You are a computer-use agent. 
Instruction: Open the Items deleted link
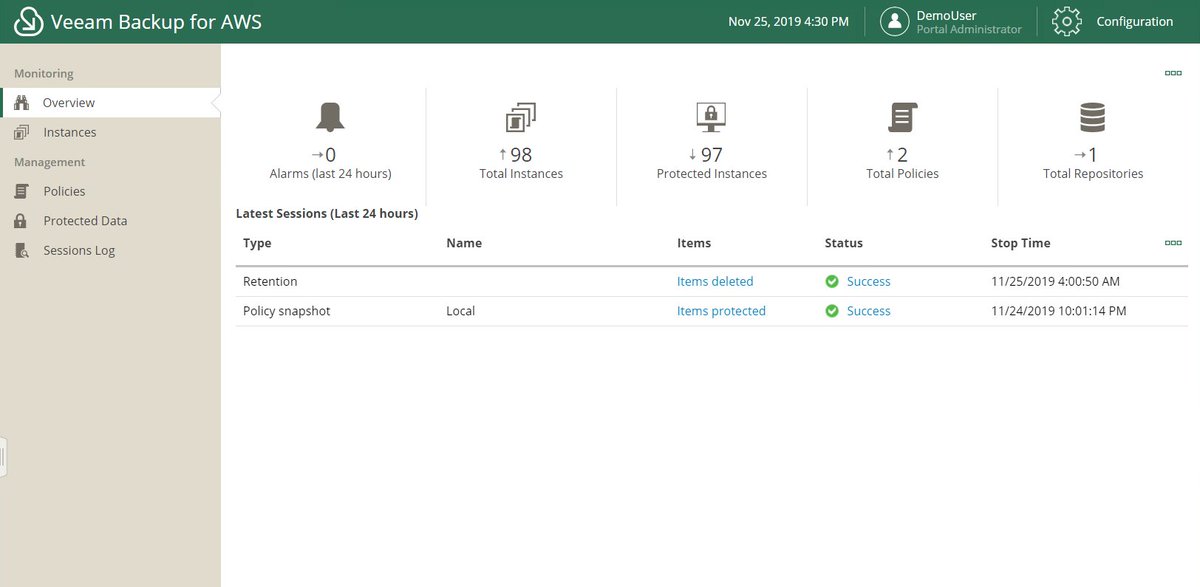coord(715,282)
